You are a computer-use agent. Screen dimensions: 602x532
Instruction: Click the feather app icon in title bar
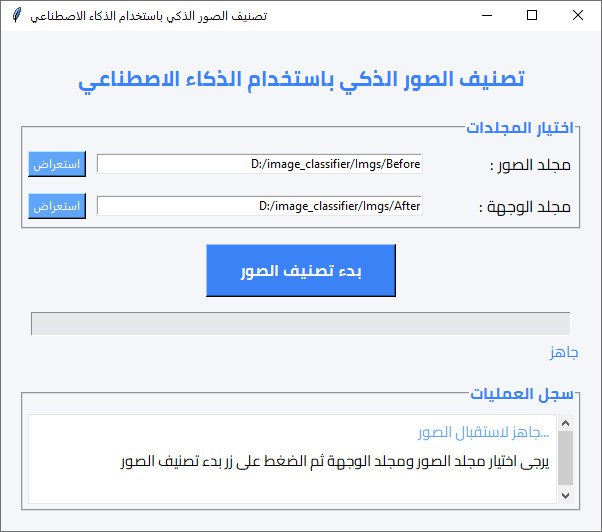tap(16, 15)
